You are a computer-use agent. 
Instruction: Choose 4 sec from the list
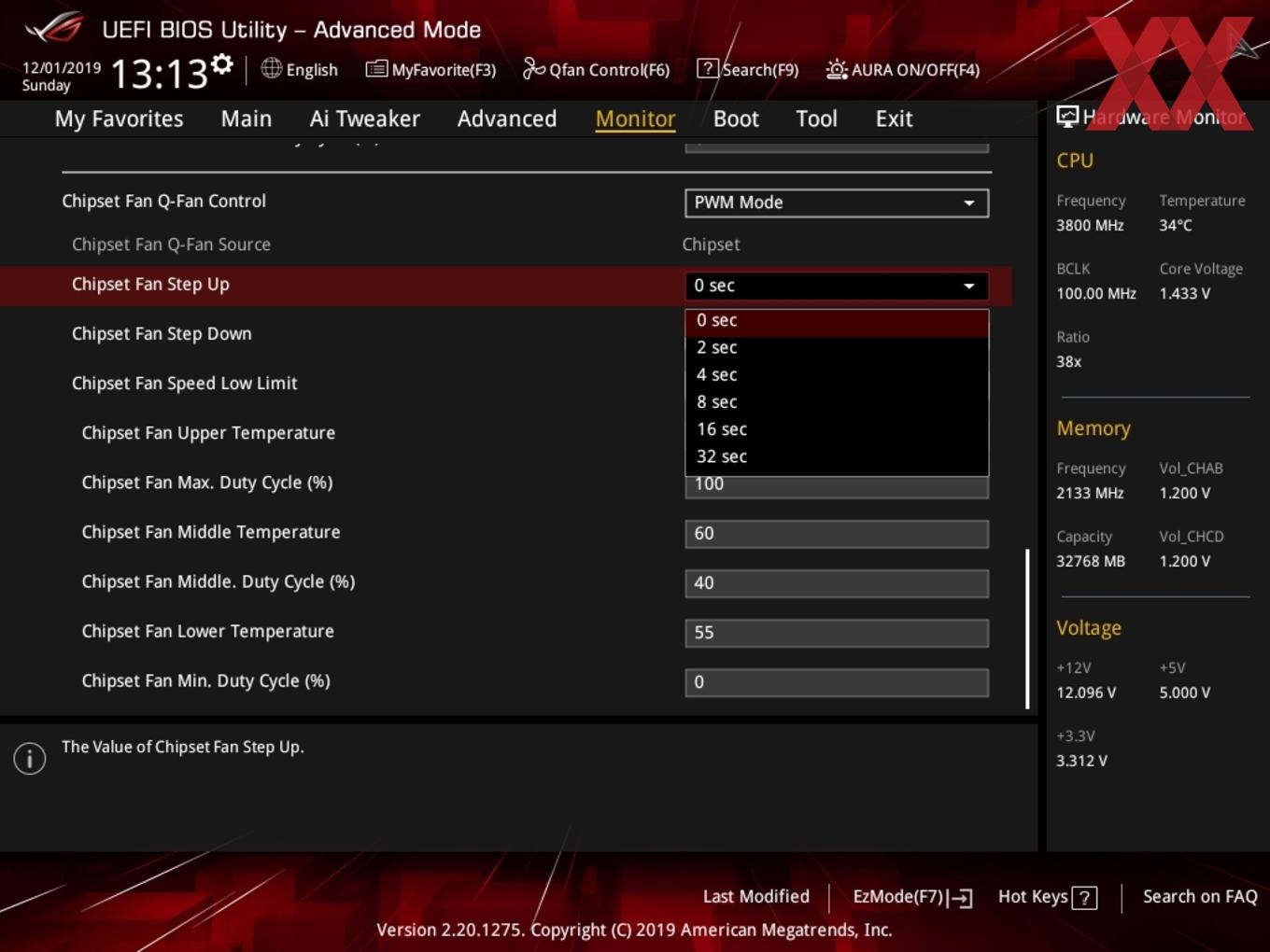(837, 374)
